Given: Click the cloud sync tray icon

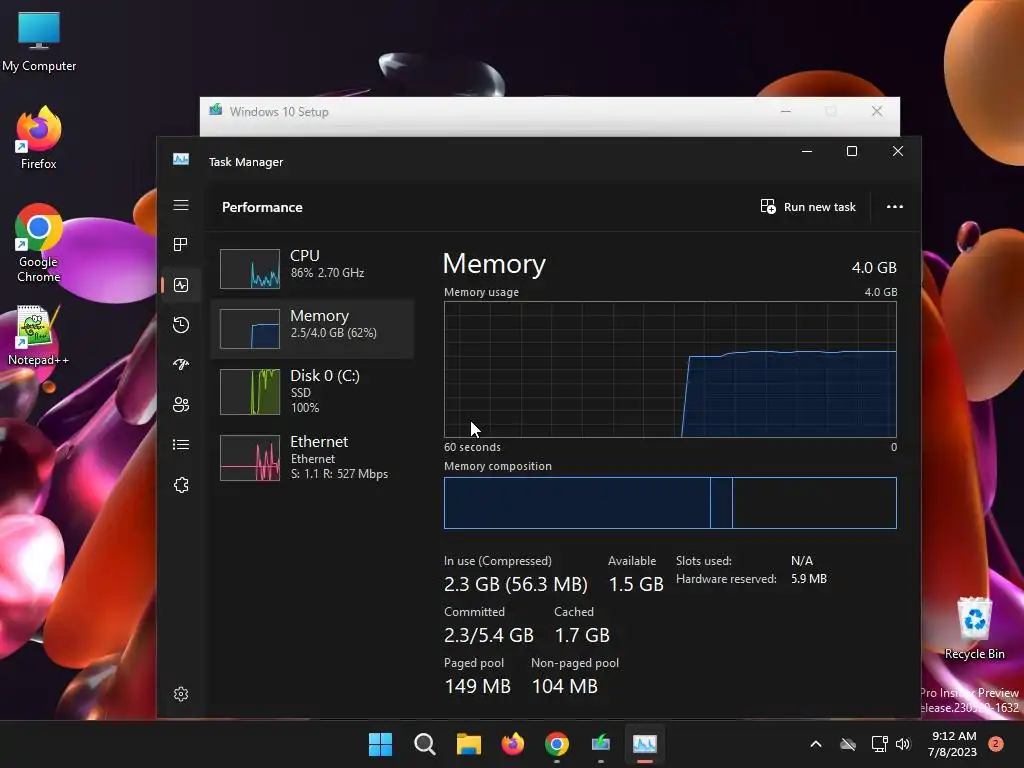Looking at the screenshot, I should click(848, 744).
